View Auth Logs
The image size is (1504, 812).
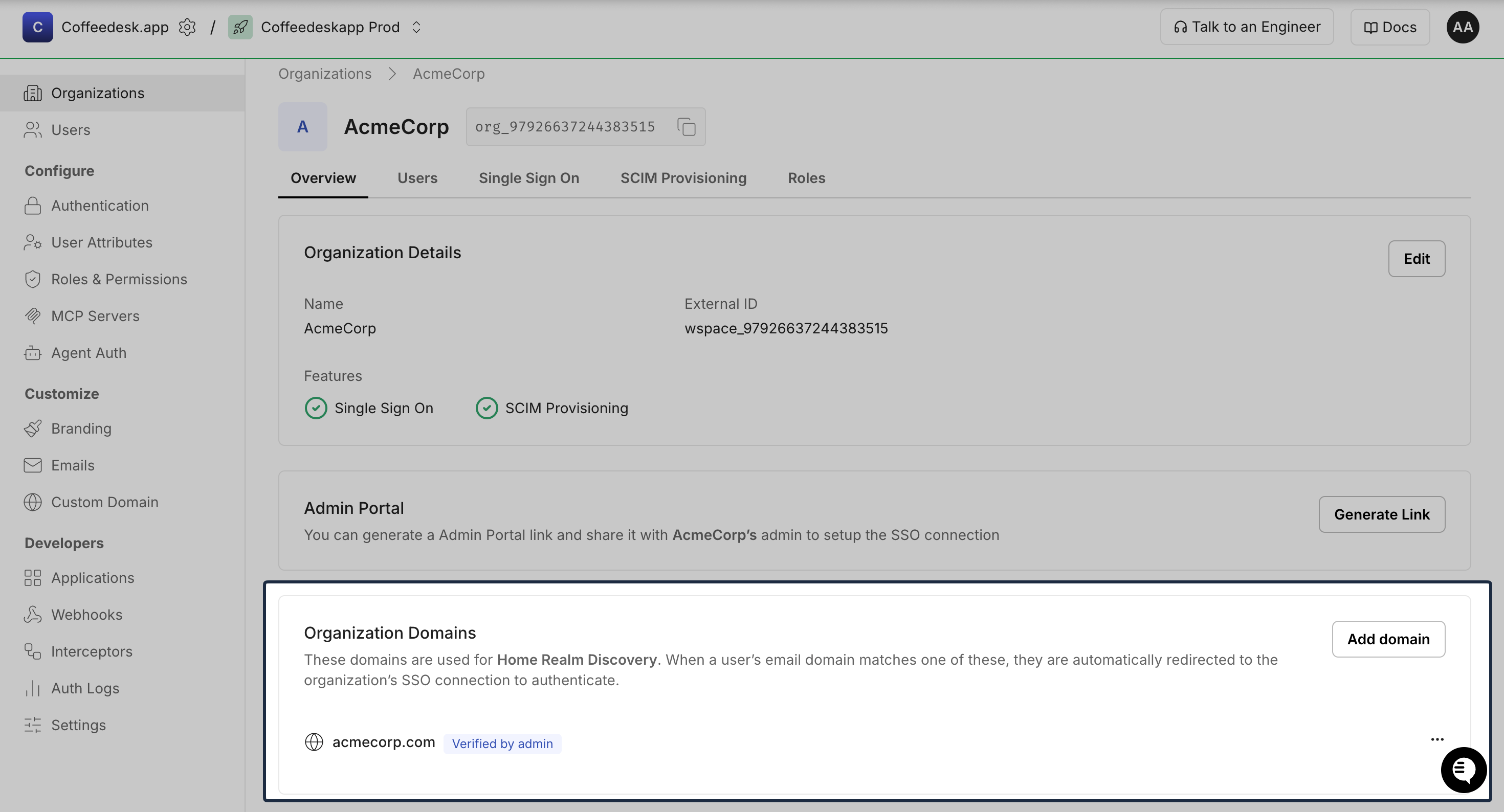[84, 688]
